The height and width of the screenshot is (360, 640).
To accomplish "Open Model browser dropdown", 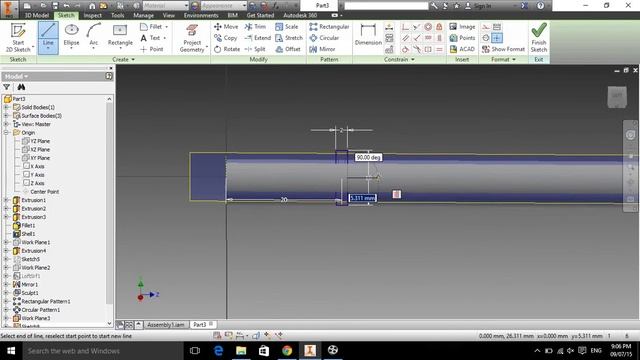I will (x=16, y=76).
